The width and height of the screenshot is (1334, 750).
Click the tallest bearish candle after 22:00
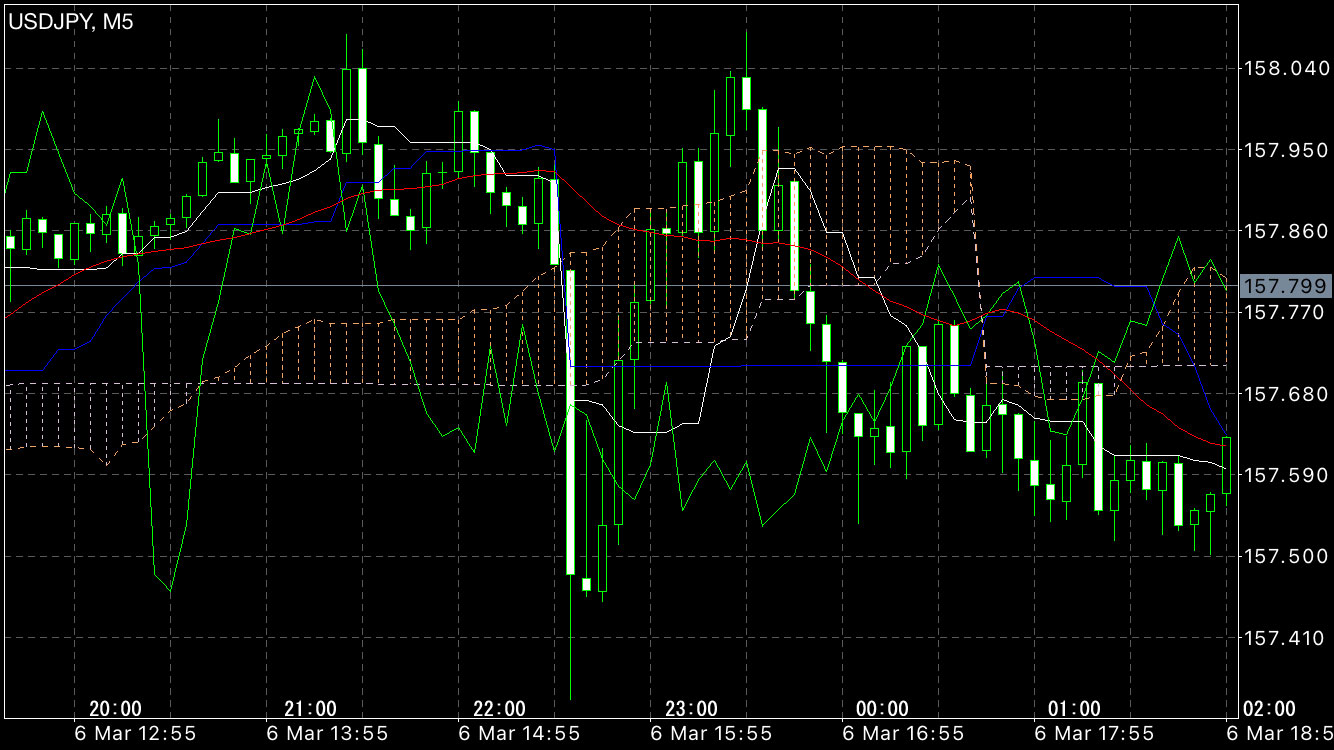[570, 420]
